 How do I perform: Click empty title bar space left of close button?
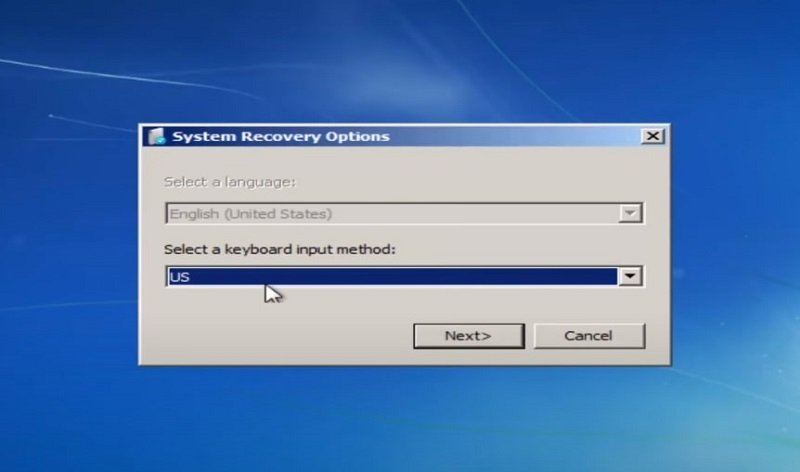point(520,137)
